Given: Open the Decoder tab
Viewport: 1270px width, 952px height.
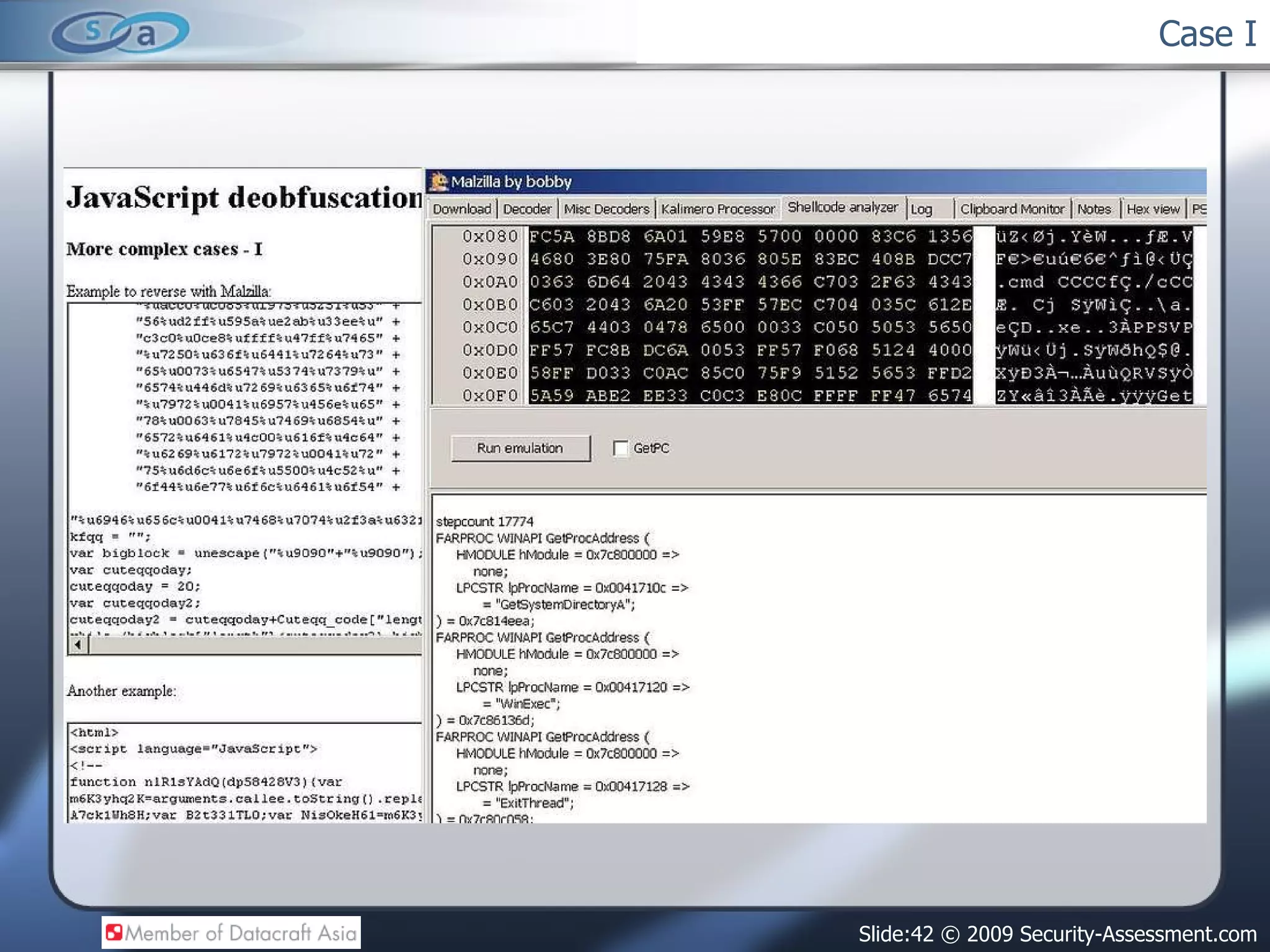Looking at the screenshot, I should [526, 209].
